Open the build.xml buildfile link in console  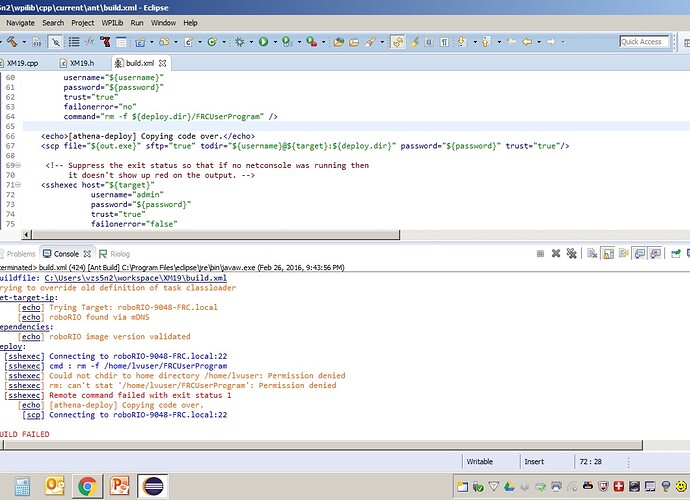click(x=136, y=278)
